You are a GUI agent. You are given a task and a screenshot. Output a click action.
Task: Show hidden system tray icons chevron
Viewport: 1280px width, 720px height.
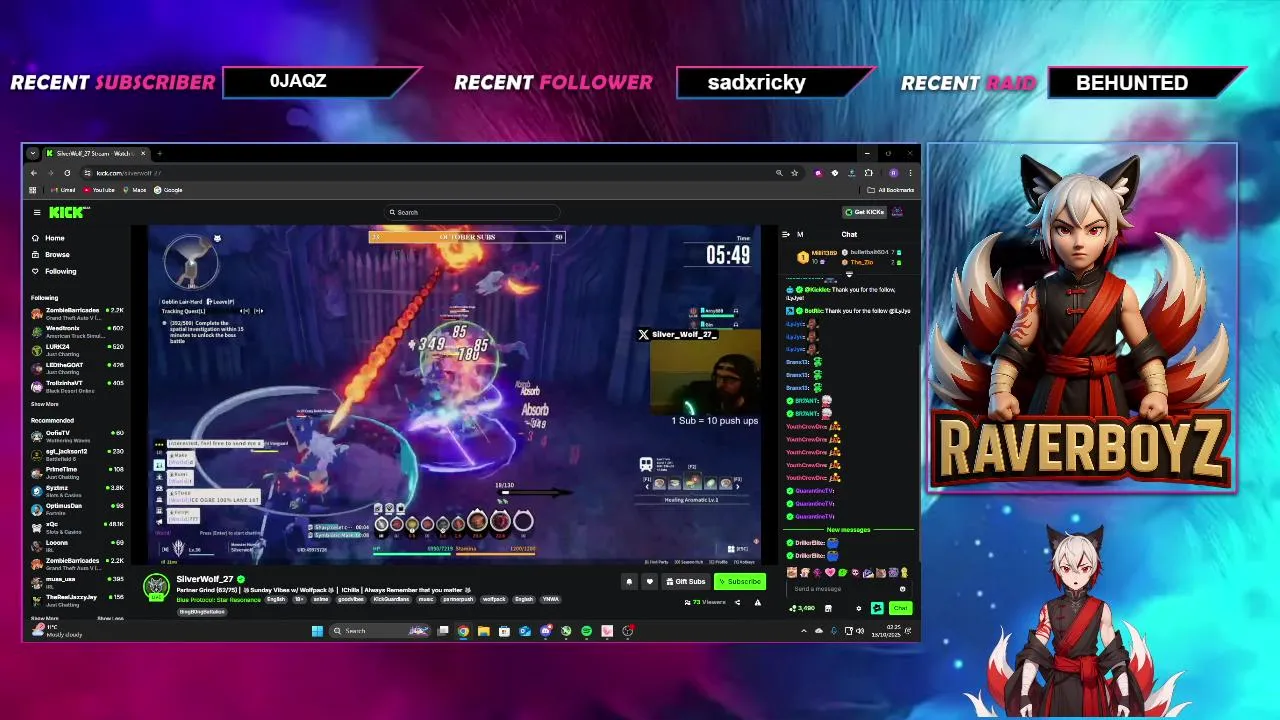(x=804, y=631)
